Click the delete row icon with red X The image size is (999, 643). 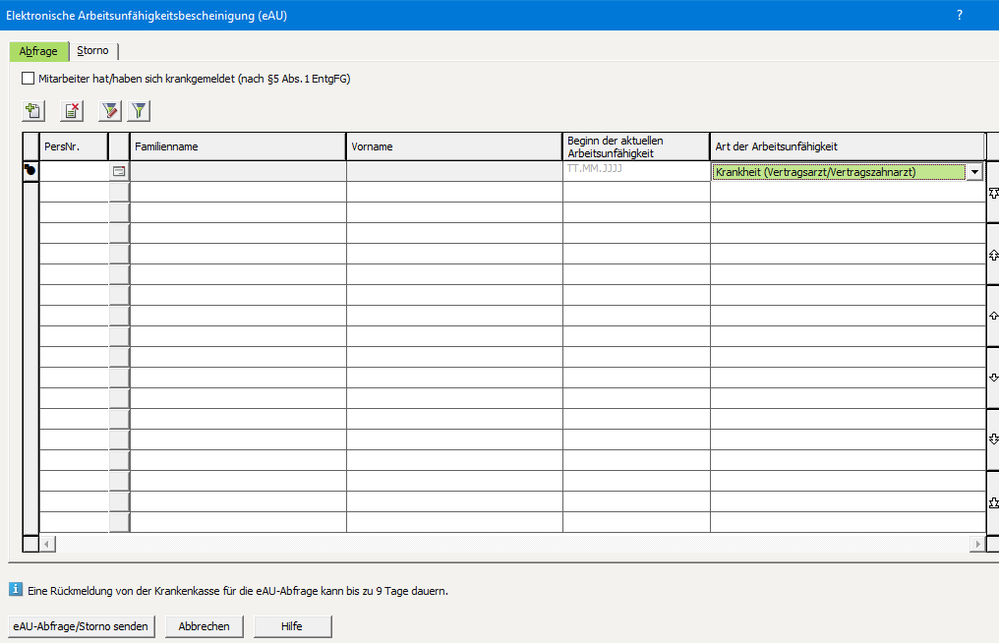point(72,111)
